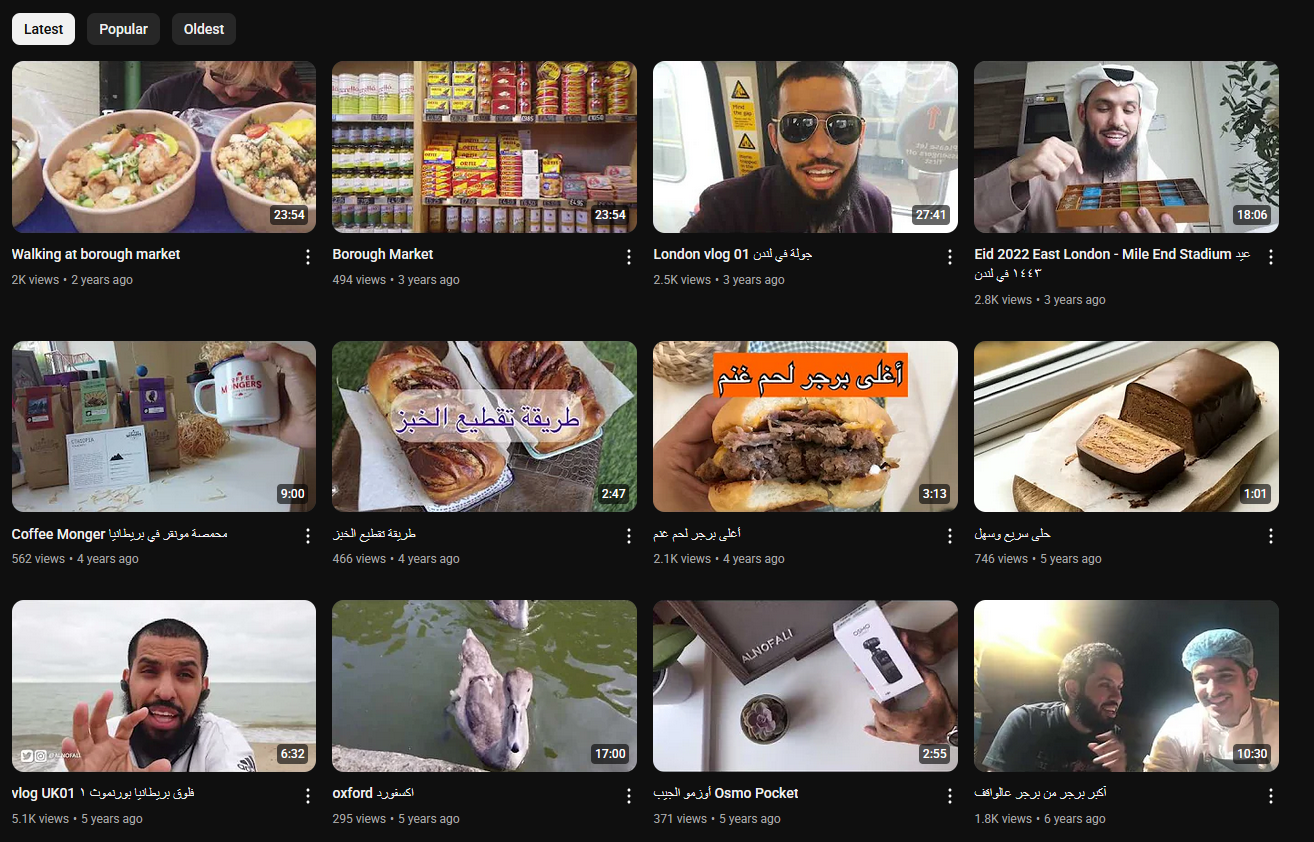Sort videos by Oldest
This screenshot has height=842, width=1314.
204,29
